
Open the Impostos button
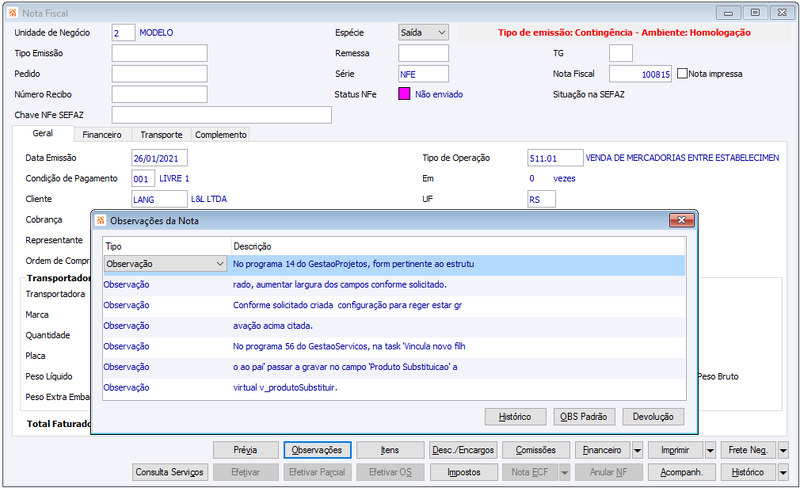[x=464, y=472]
